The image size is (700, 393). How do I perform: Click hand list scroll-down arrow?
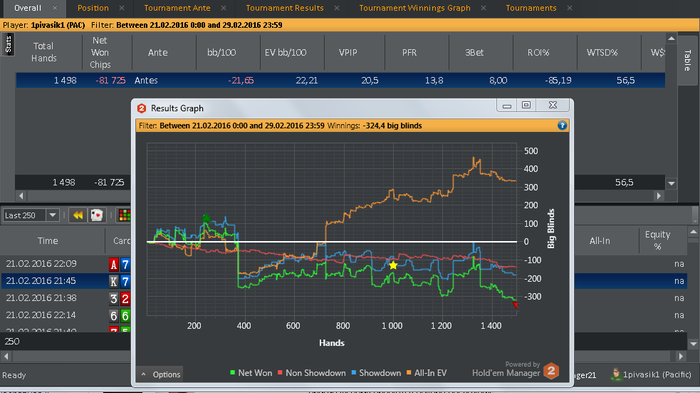click(693, 344)
